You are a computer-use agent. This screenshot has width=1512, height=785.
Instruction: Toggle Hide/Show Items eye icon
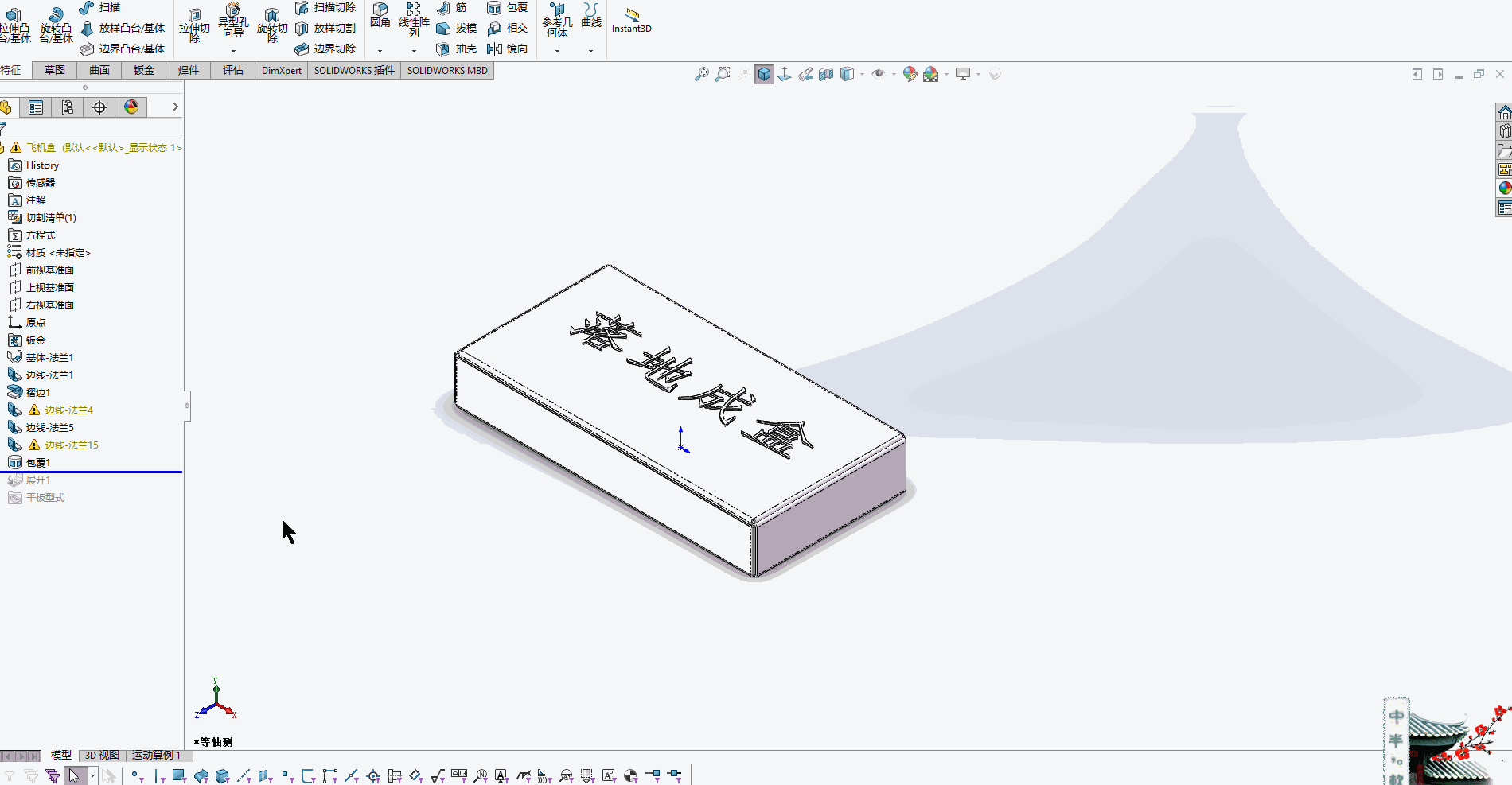pyautogui.click(x=879, y=74)
